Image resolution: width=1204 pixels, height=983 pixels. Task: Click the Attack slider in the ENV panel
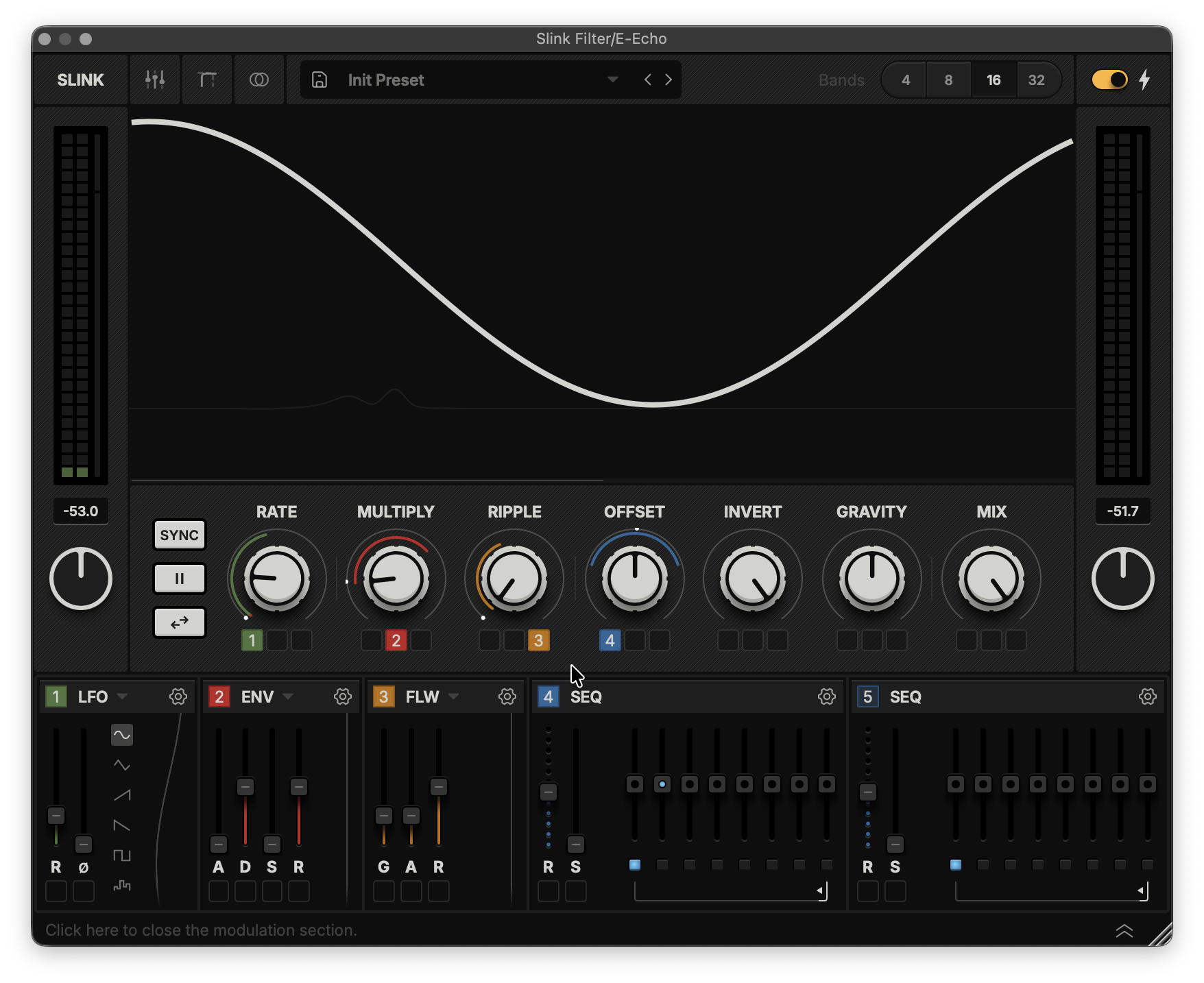[x=219, y=843]
